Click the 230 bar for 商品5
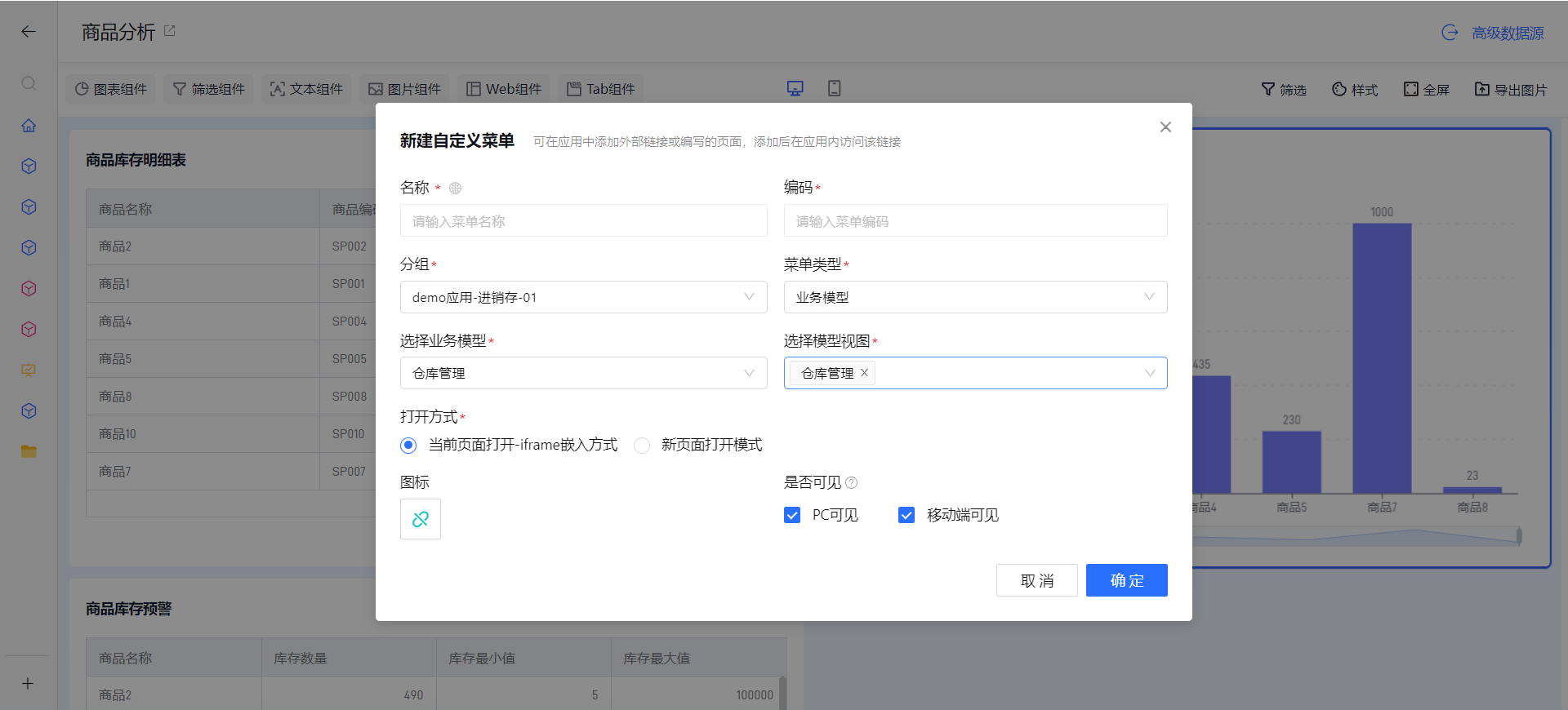The image size is (1568, 710). point(1291,463)
